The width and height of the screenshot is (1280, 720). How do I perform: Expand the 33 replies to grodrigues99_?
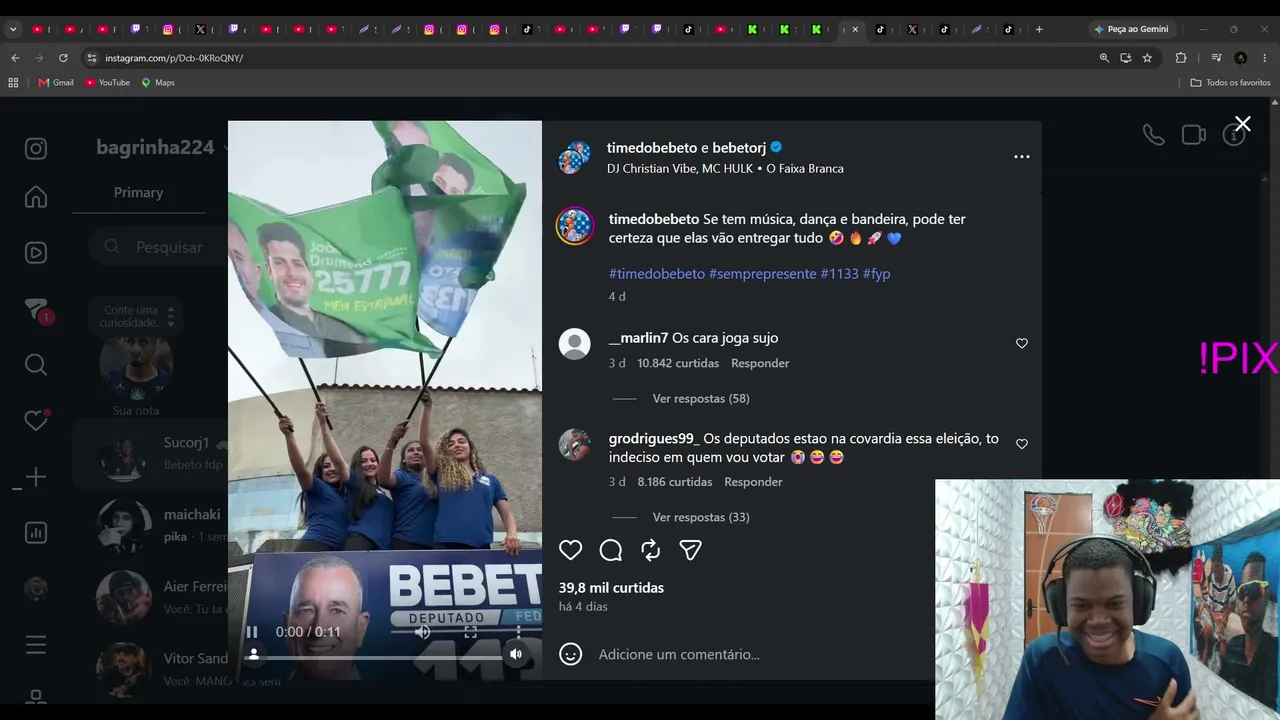click(701, 518)
